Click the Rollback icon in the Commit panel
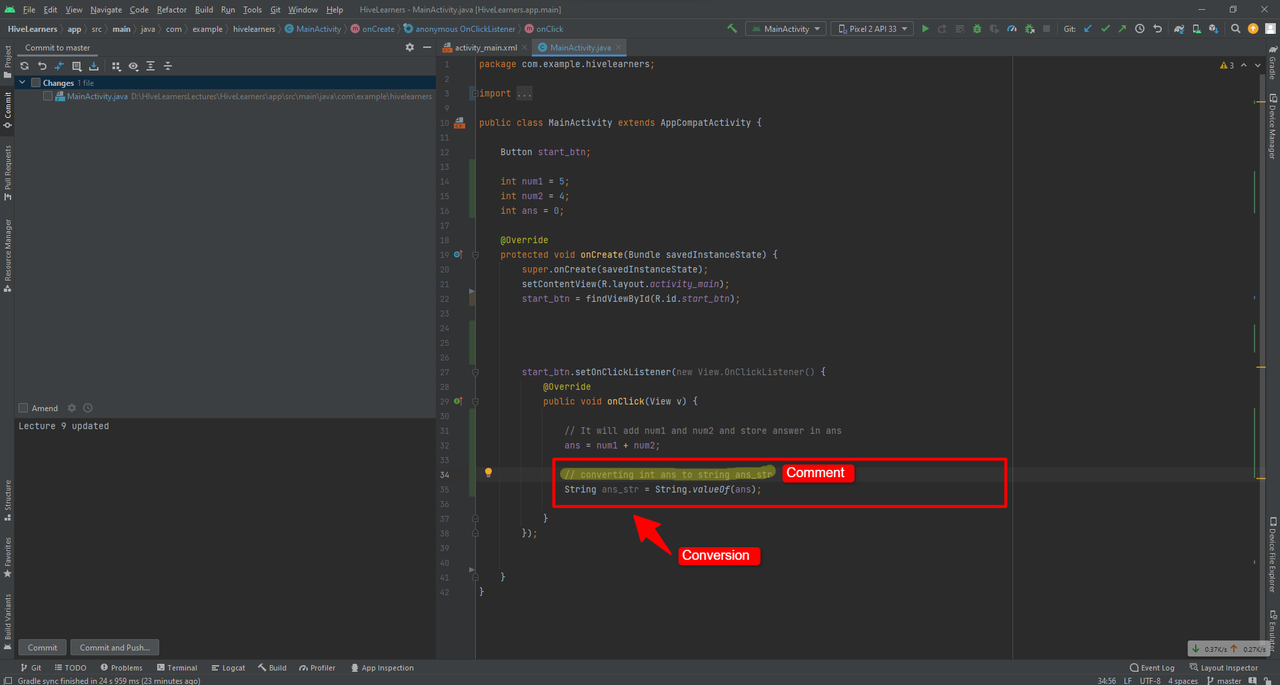1280x685 pixels. pos(42,66)
